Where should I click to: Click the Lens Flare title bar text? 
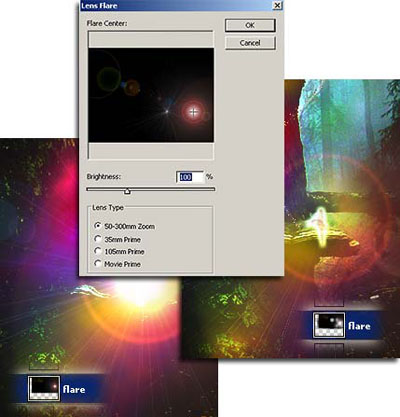(99, 6)
